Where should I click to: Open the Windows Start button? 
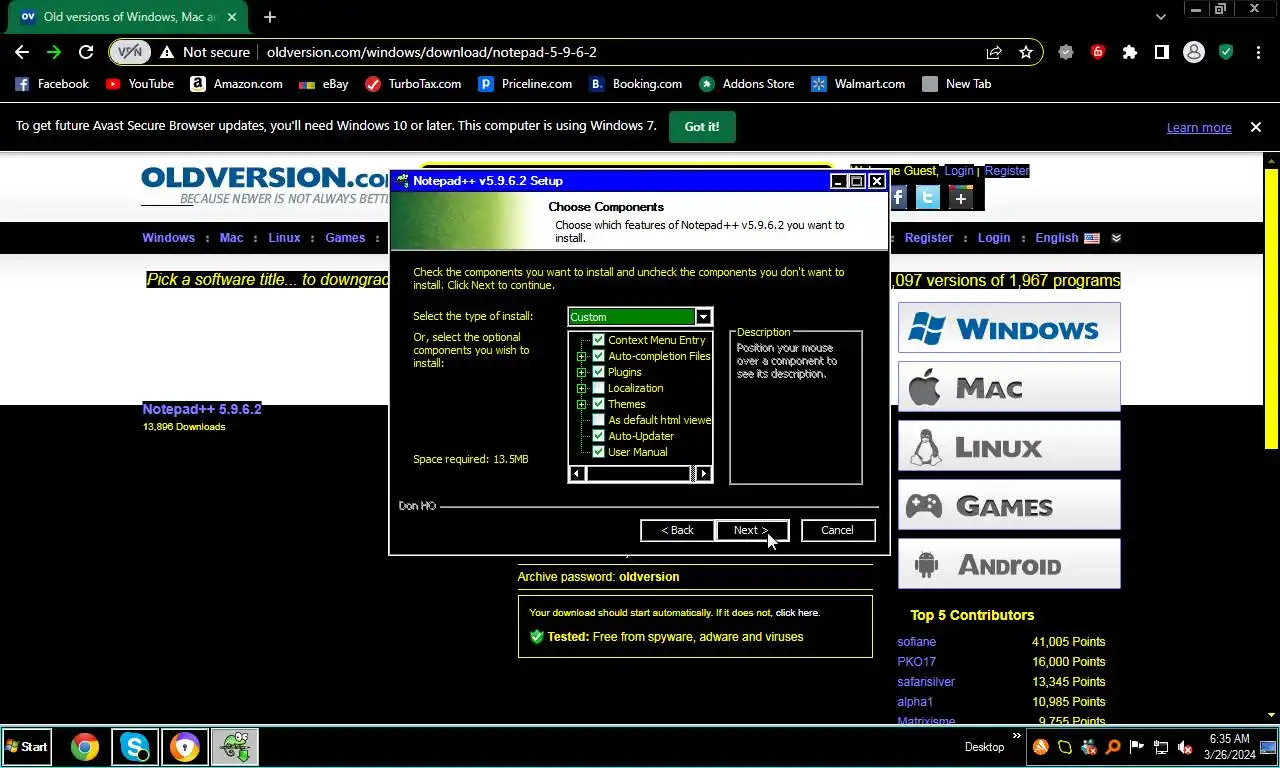pos(27,747)
